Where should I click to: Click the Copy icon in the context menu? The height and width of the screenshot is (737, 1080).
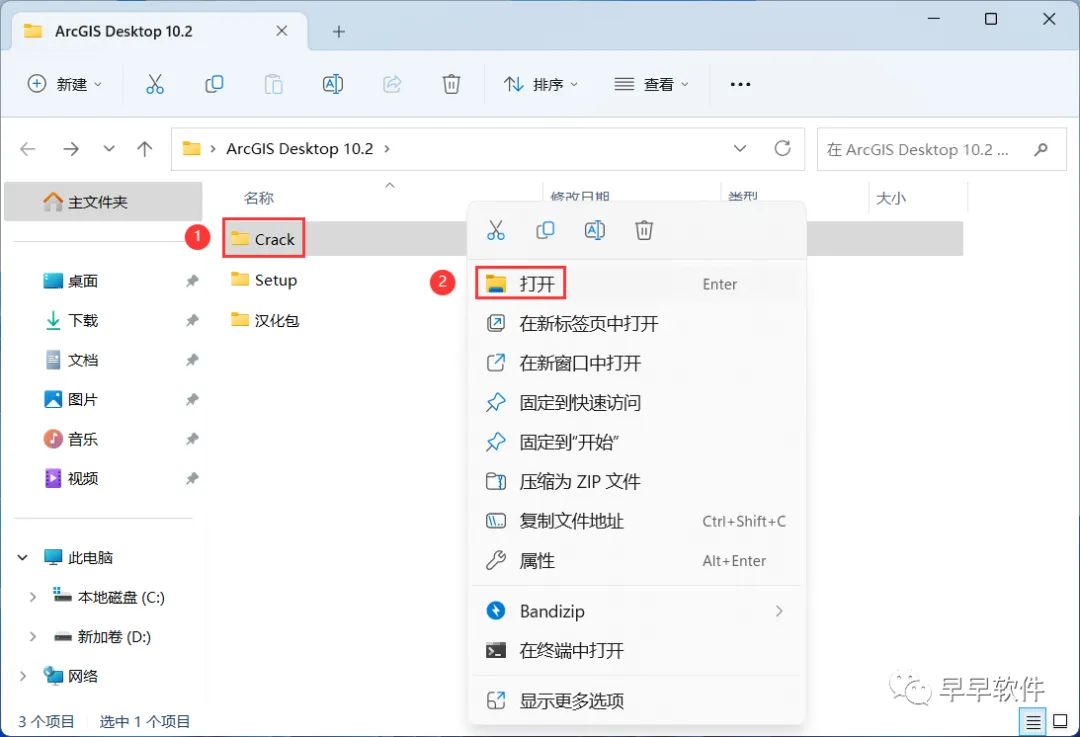pyautogui.click(x=545, y=230)
